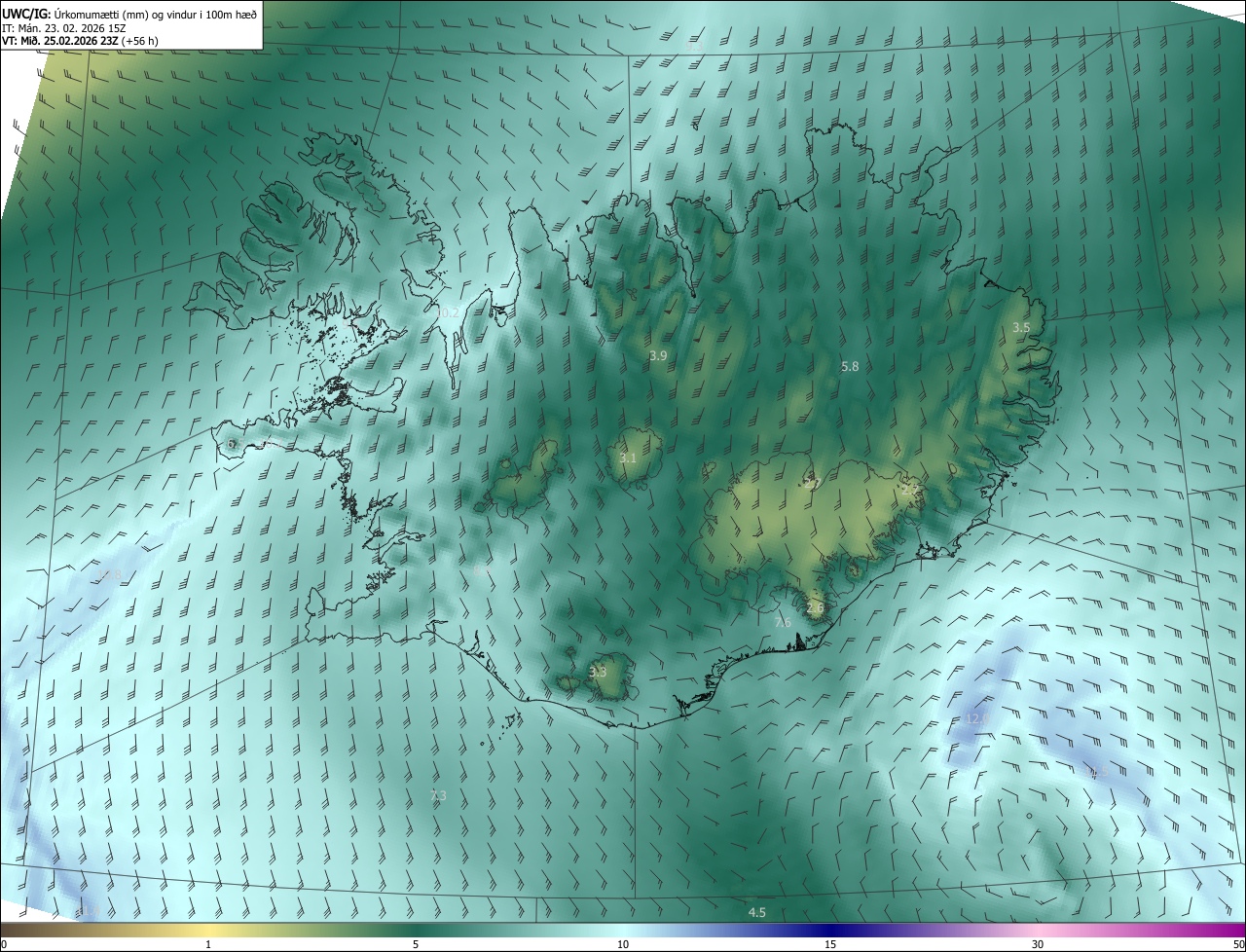
Task: Click the UWC/IG Úrkomumætti title line
Action: tap(129, 14)
